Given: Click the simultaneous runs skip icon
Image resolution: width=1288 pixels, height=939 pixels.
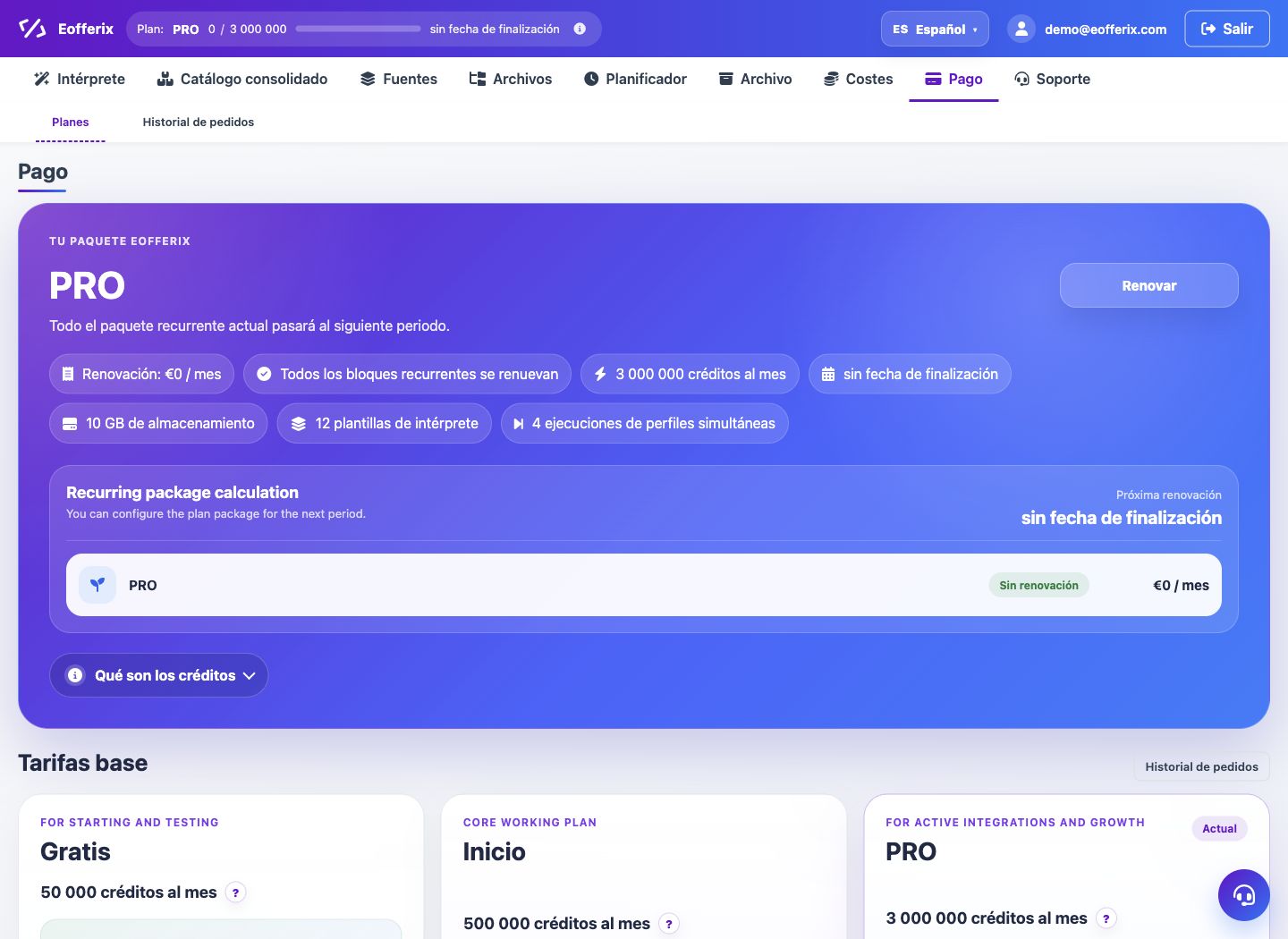Looking at the screenshot, I should [x=518, y=424].
